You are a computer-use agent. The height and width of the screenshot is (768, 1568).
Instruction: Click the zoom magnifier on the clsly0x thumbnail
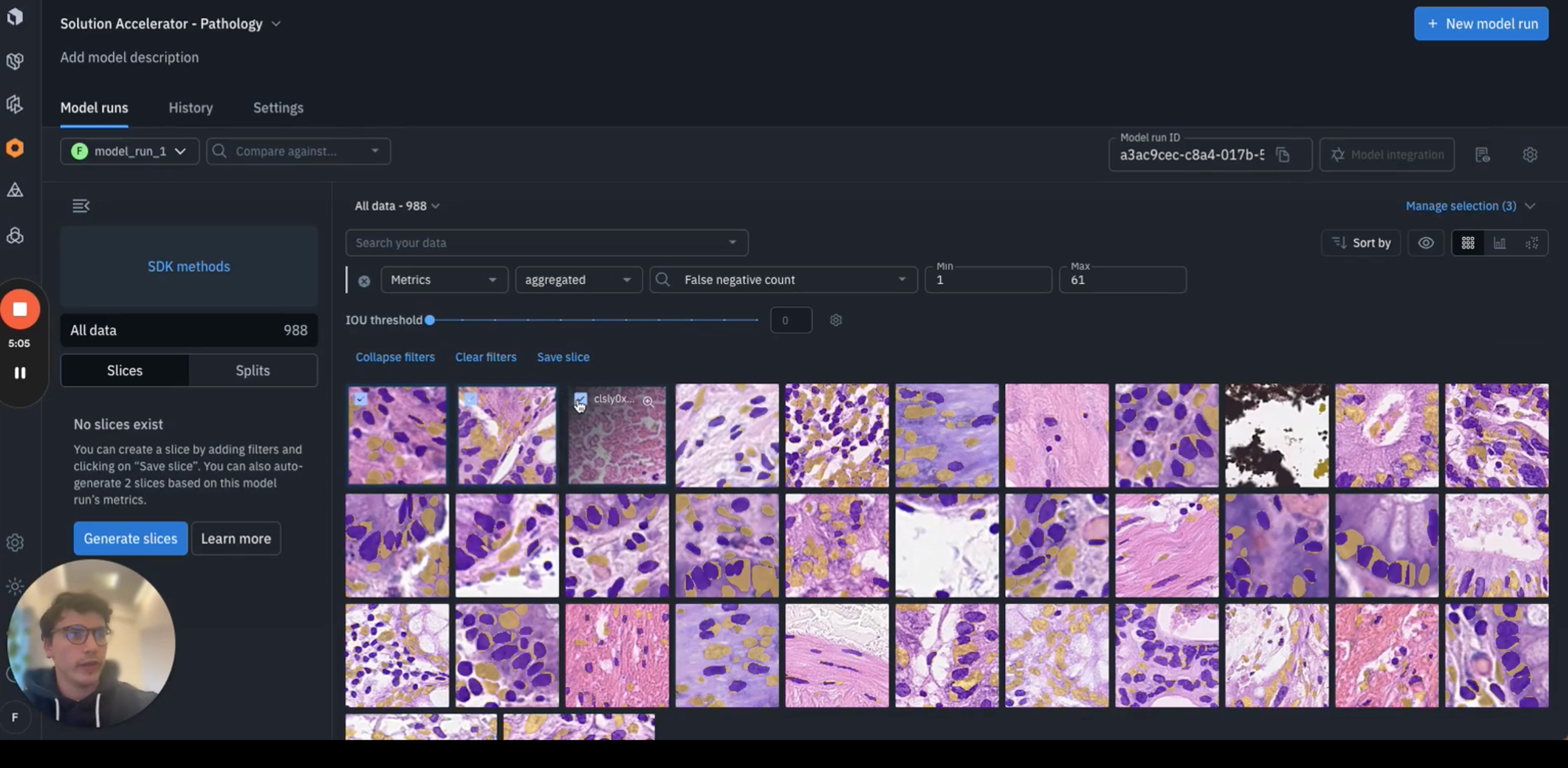click(x=648, y=401)
